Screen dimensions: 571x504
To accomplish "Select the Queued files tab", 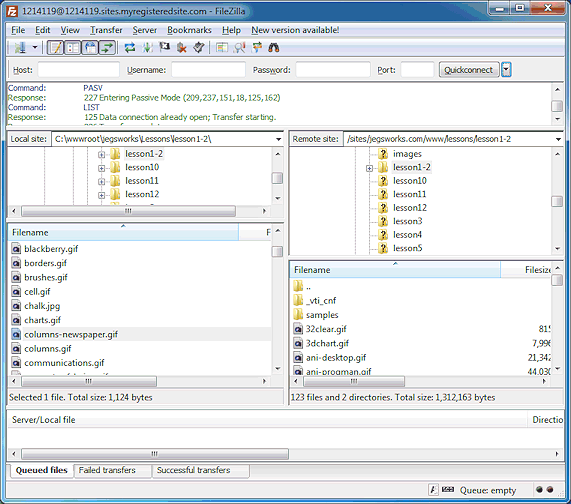I will (x=42, y=470).
